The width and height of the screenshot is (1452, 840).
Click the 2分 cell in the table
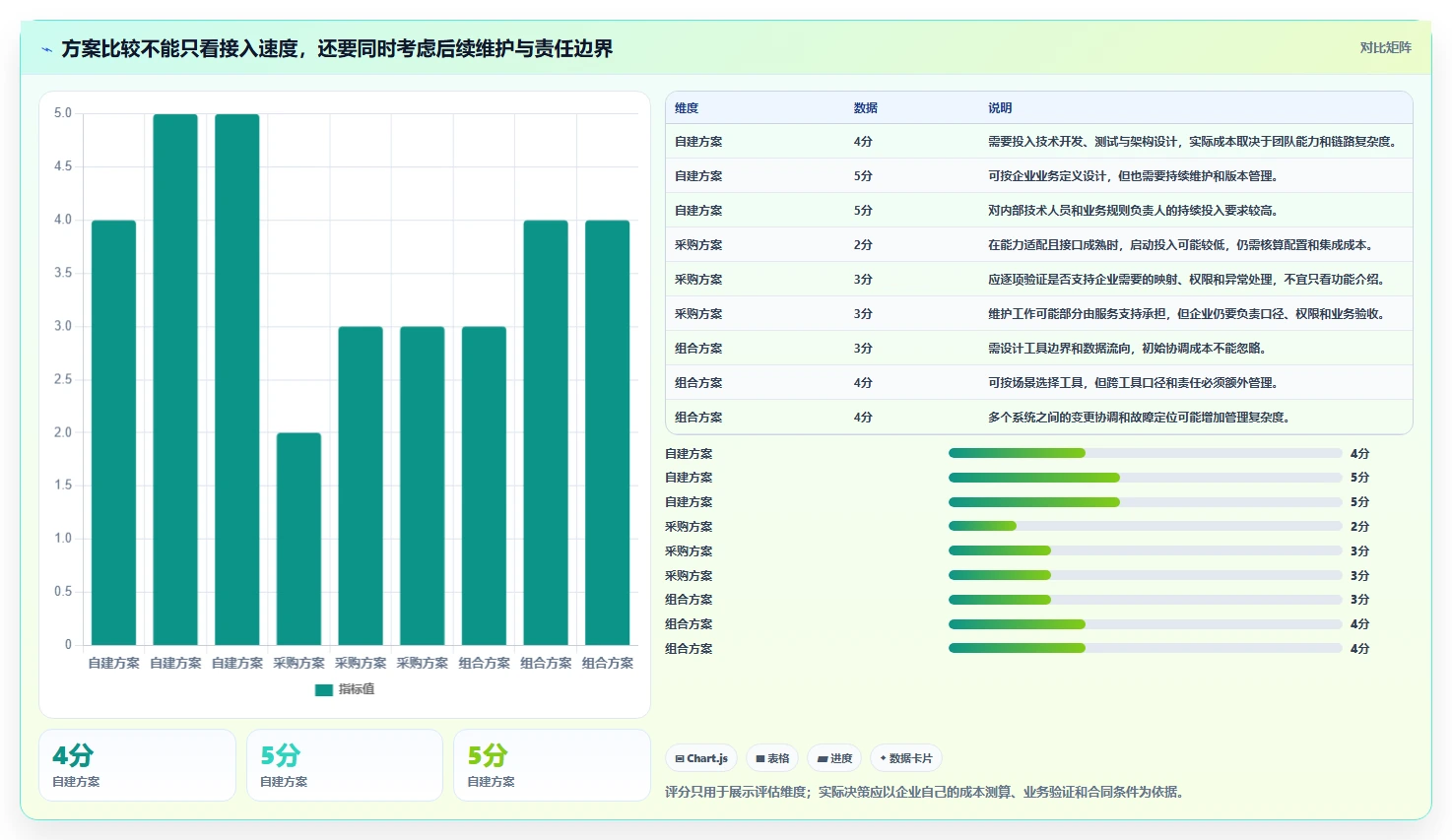863,245
